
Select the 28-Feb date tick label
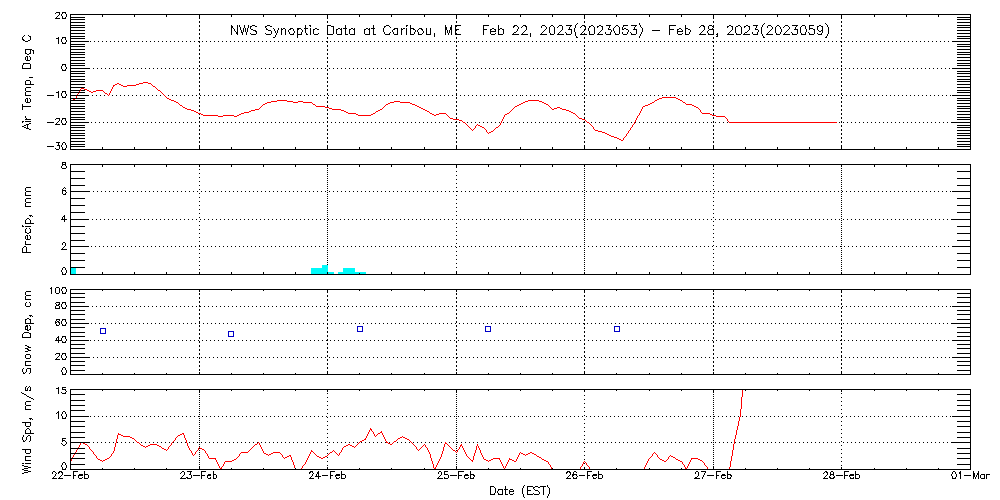tap(842, 478)
